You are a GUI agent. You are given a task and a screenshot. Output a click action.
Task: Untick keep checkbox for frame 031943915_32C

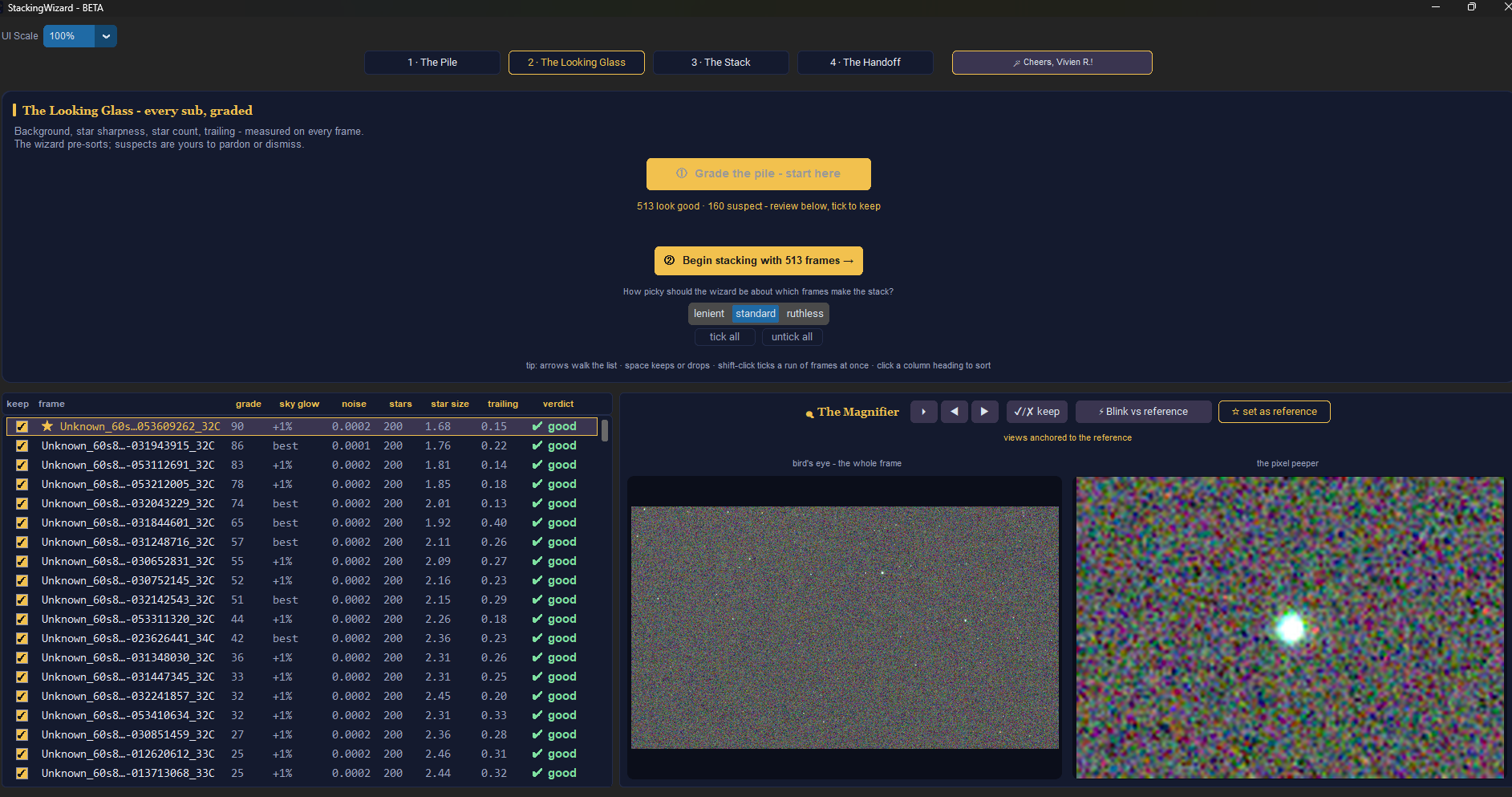click(22, 446)
